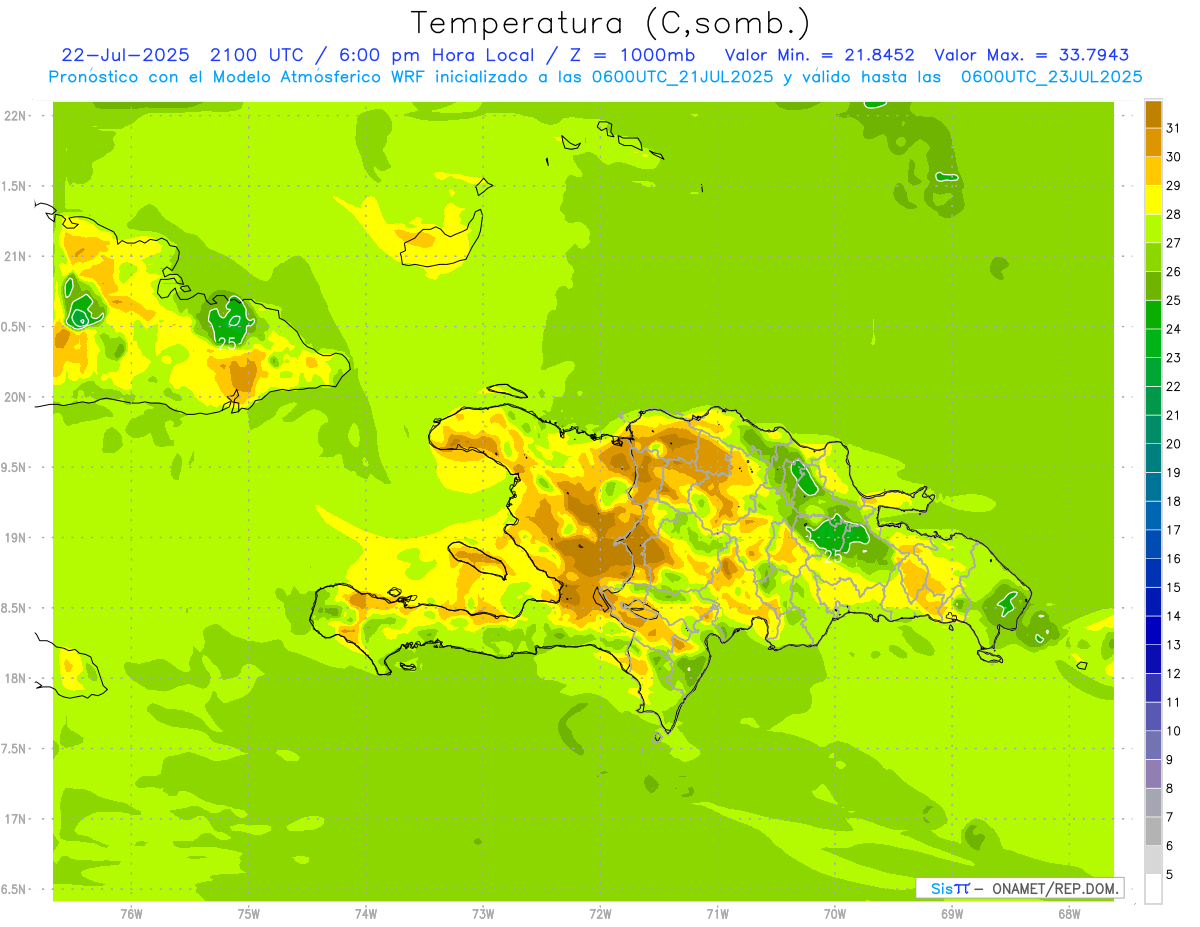This screenshot has height=927, width=1200.
Task: Click the '75W' longitude label
Action: coord(248,913)
